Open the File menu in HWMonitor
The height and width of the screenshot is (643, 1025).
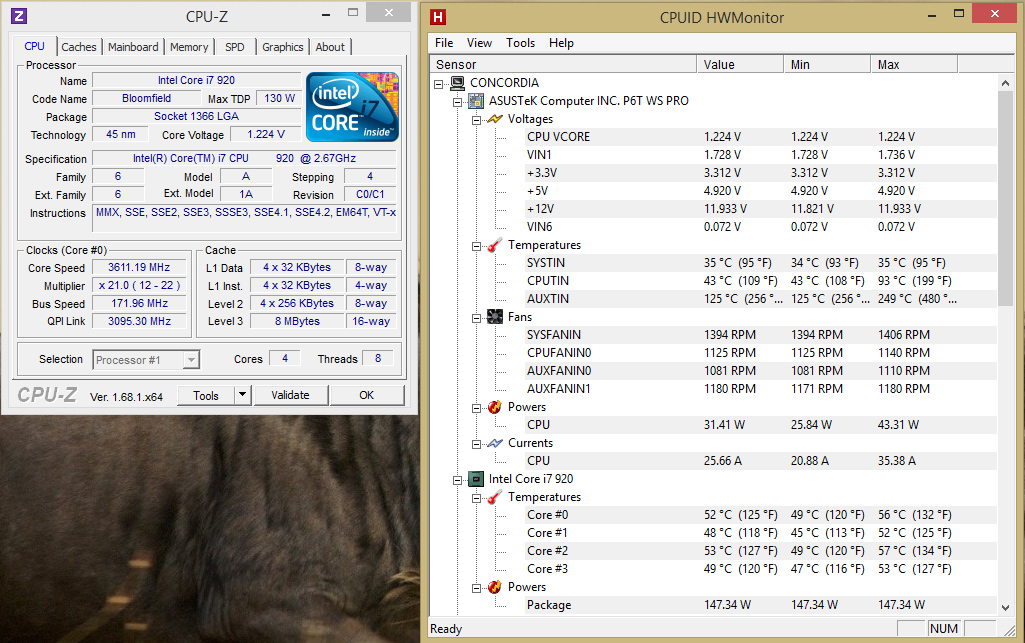pyautogui.click(x=444, y=42)
